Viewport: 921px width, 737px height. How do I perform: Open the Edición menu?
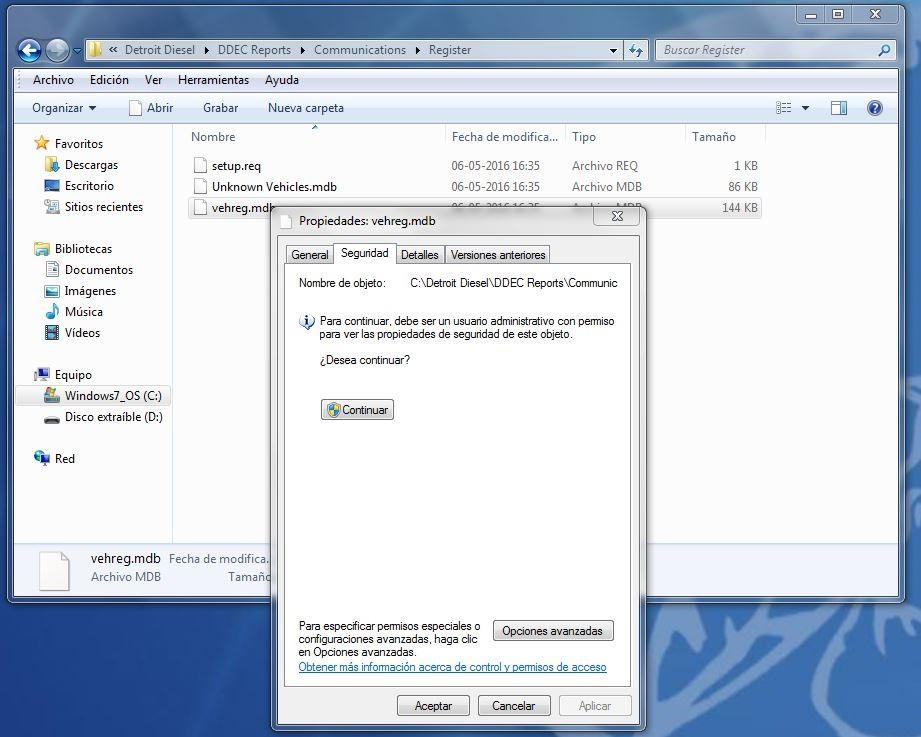[x=109, y=80]
